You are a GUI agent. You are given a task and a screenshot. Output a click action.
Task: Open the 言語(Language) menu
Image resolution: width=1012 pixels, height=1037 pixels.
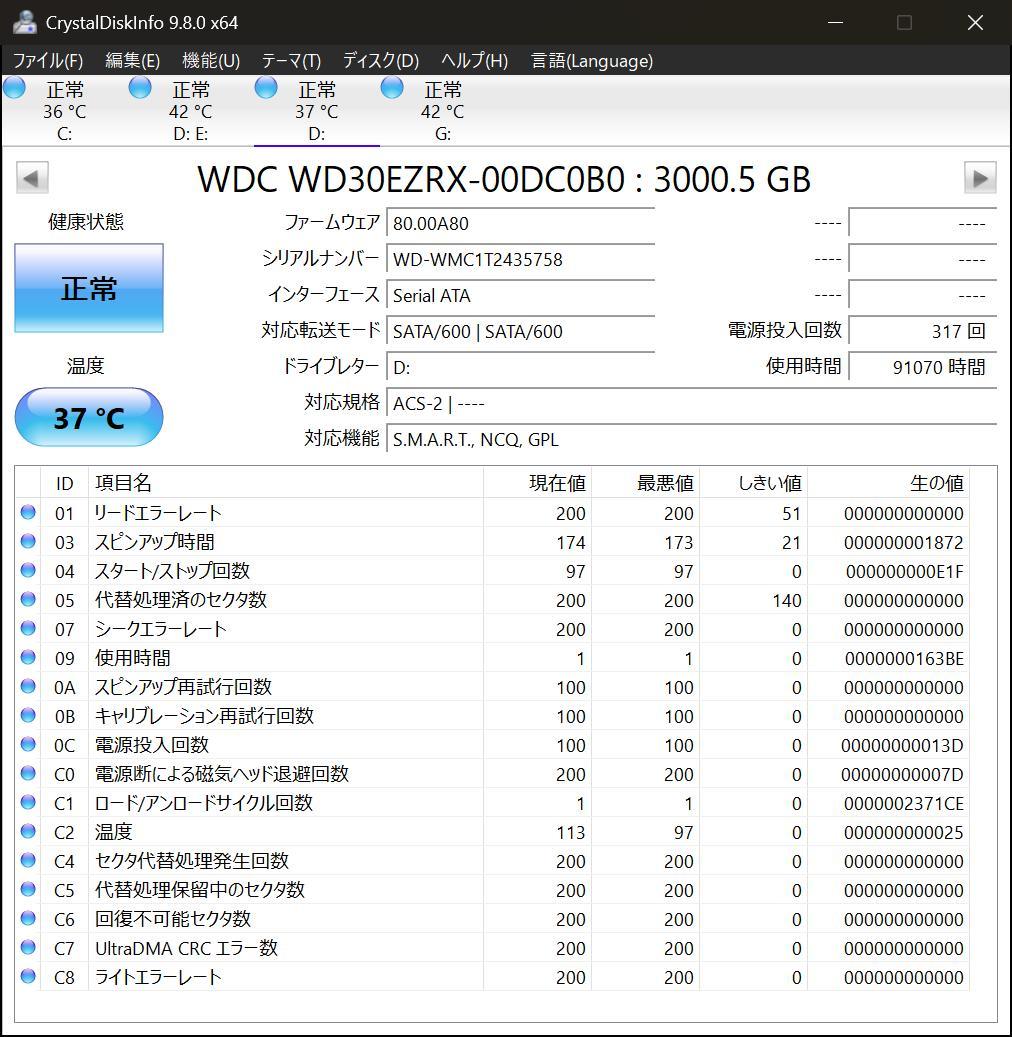pyautogui.click(x=592, y=61)
